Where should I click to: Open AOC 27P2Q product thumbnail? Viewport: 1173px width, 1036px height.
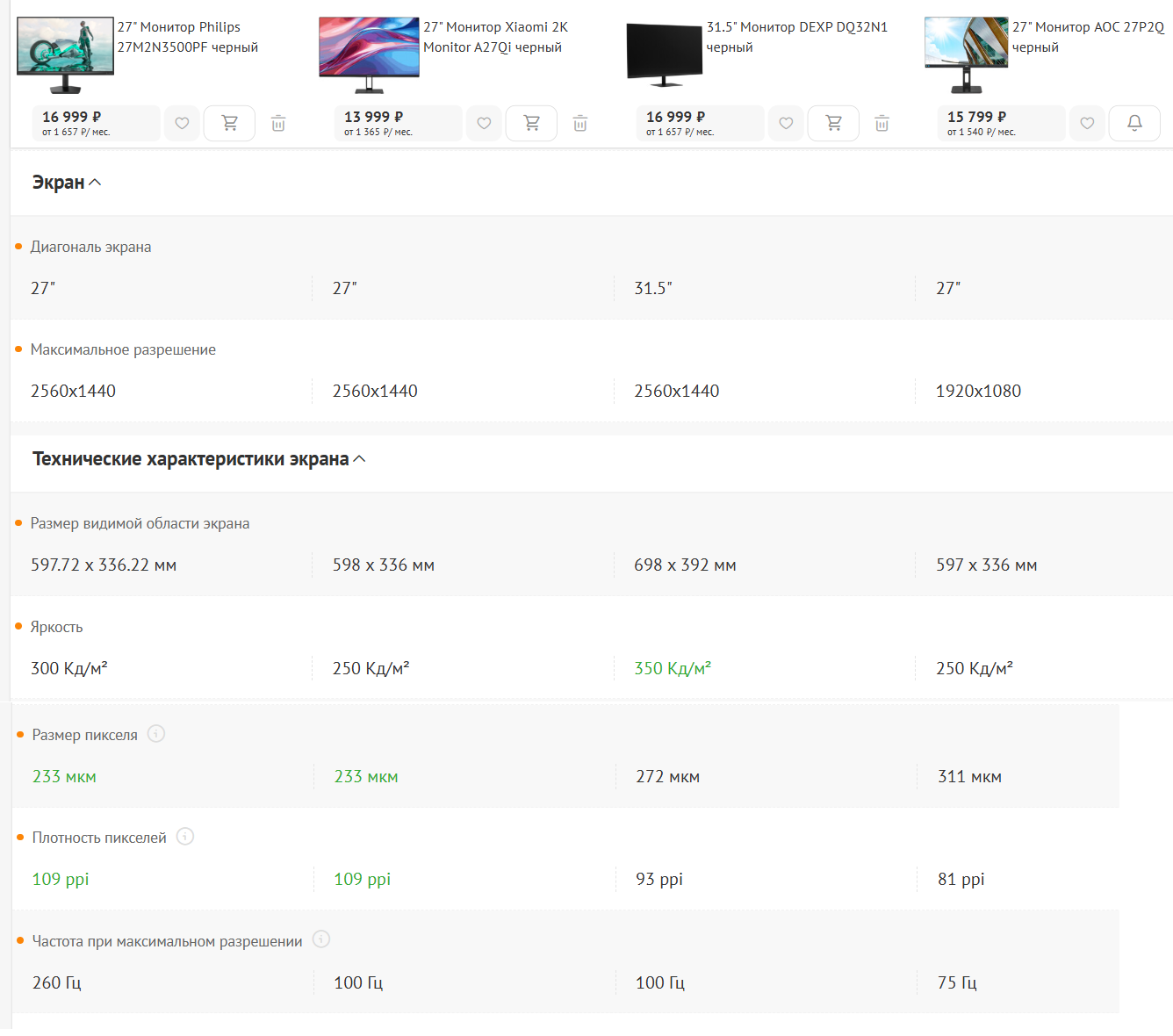click(966, 55)
